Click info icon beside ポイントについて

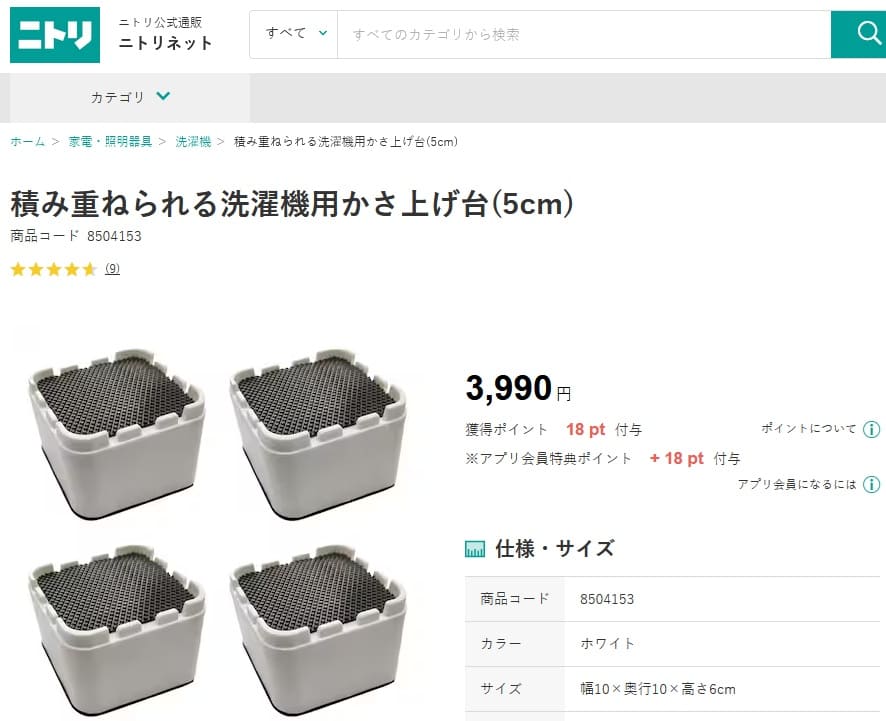click(871, 429)
